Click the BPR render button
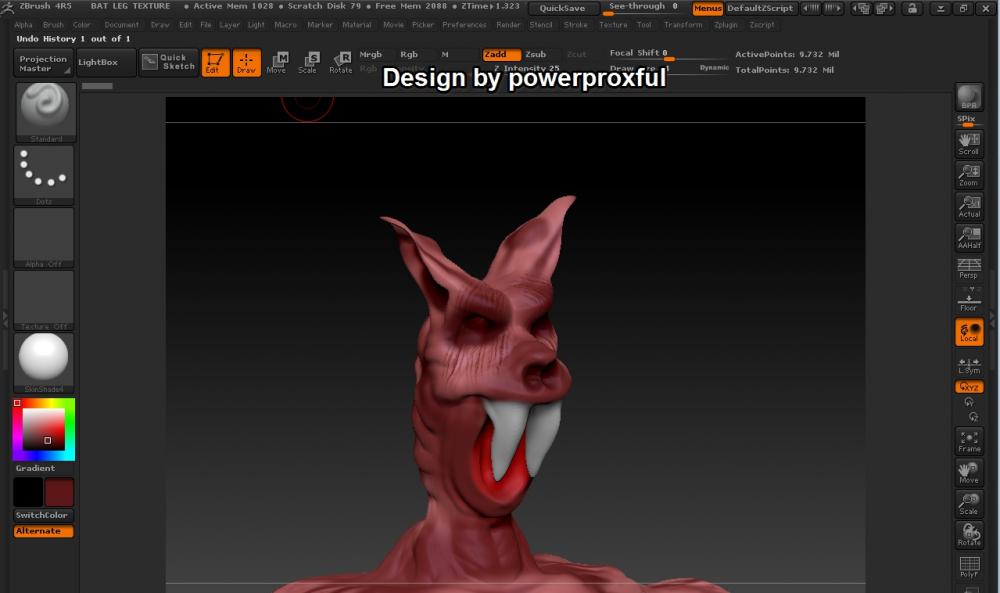 [969, 97]
